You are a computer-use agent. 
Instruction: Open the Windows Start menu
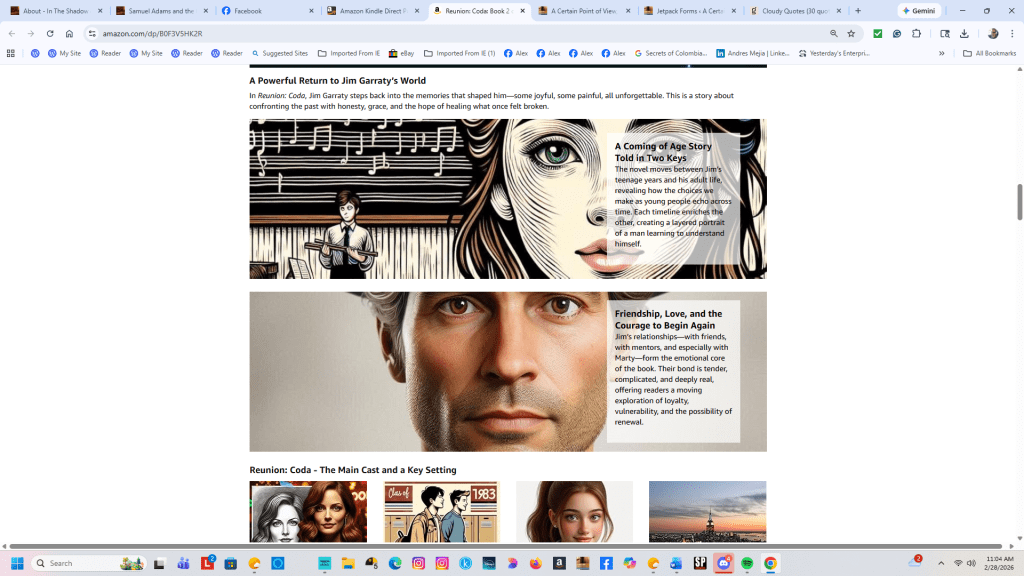tap(17, 563)
